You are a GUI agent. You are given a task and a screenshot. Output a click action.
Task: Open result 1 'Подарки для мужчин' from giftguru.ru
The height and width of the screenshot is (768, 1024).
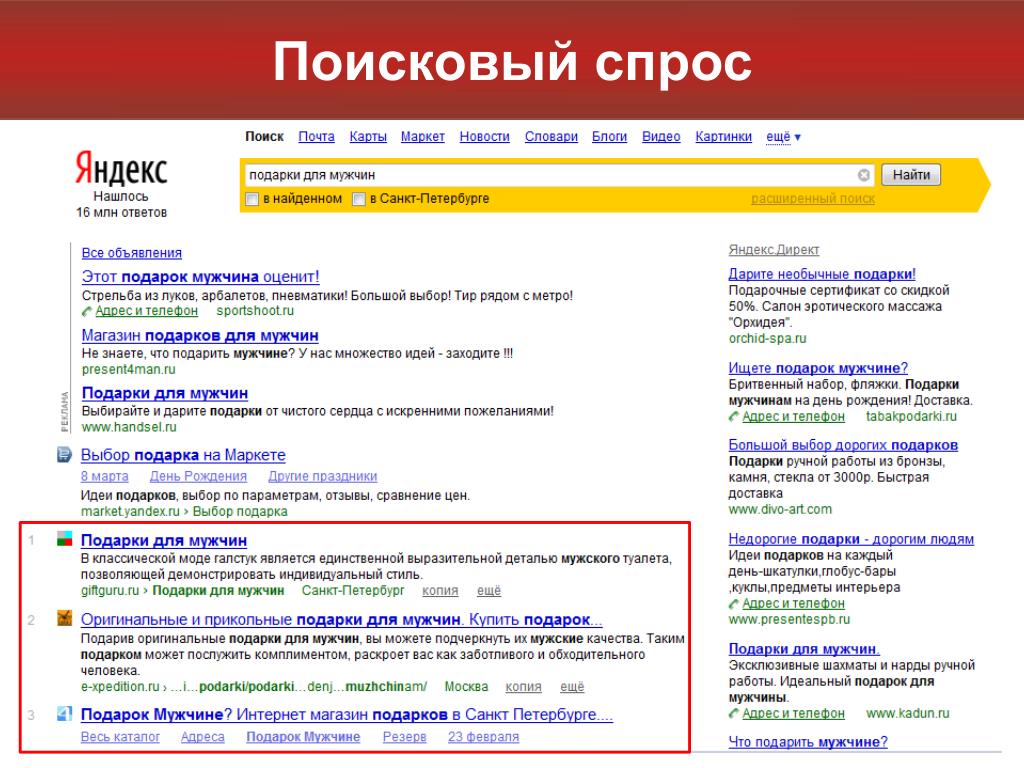click(x=164, y=540)
